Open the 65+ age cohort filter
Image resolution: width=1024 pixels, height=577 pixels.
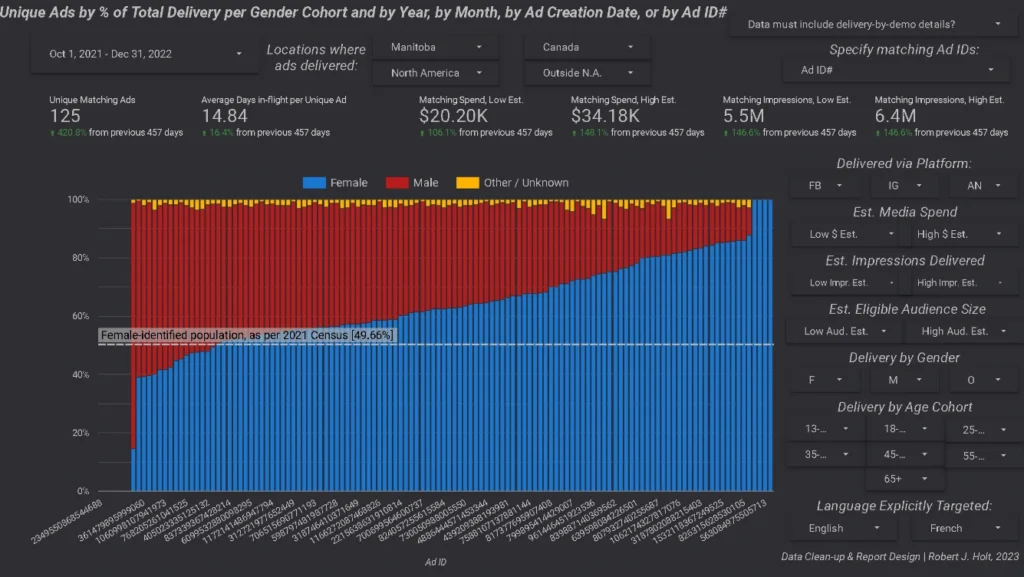(904, 479)
